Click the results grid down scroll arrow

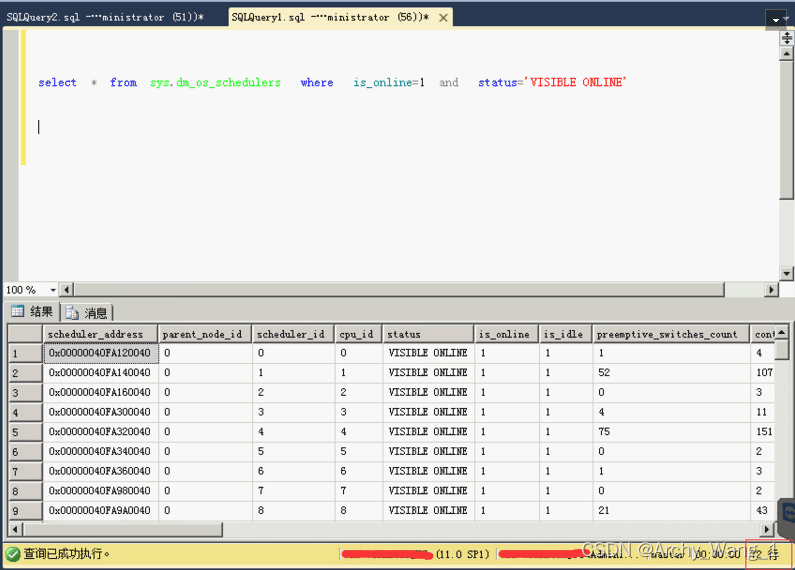pos(783,513)
